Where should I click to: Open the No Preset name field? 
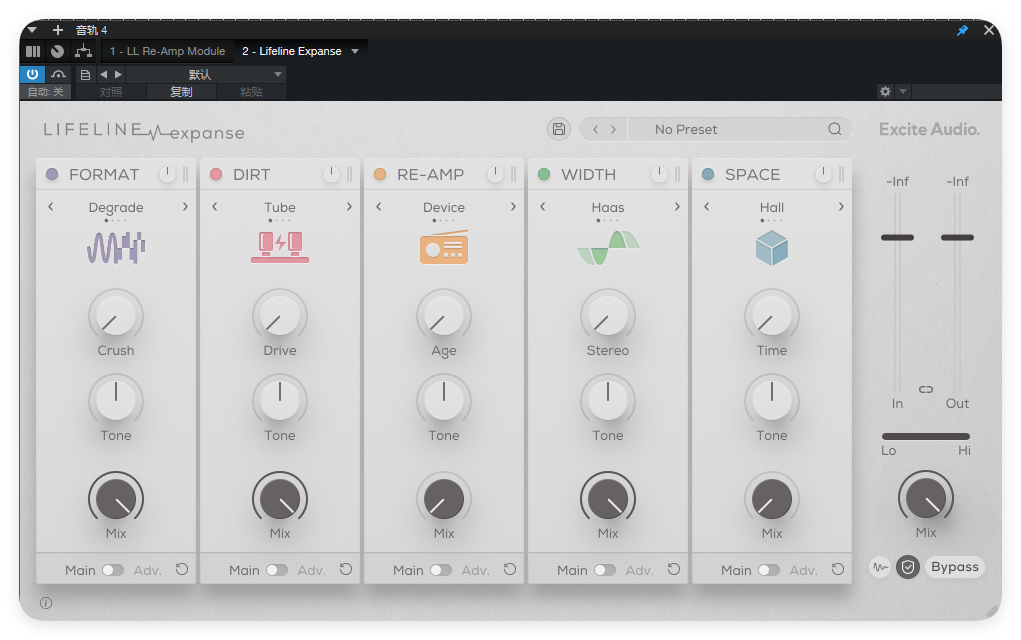pyautogui.click(x=686, y=130)
